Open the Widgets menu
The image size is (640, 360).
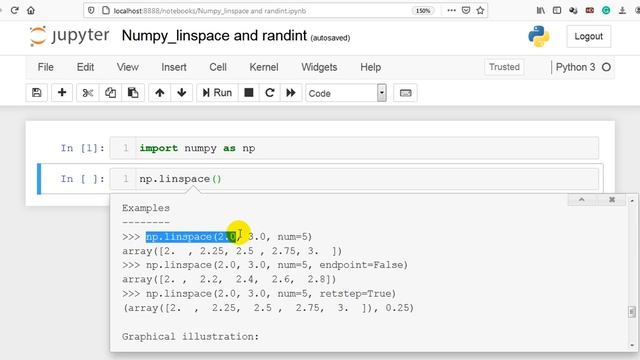[x=319, y=67]
